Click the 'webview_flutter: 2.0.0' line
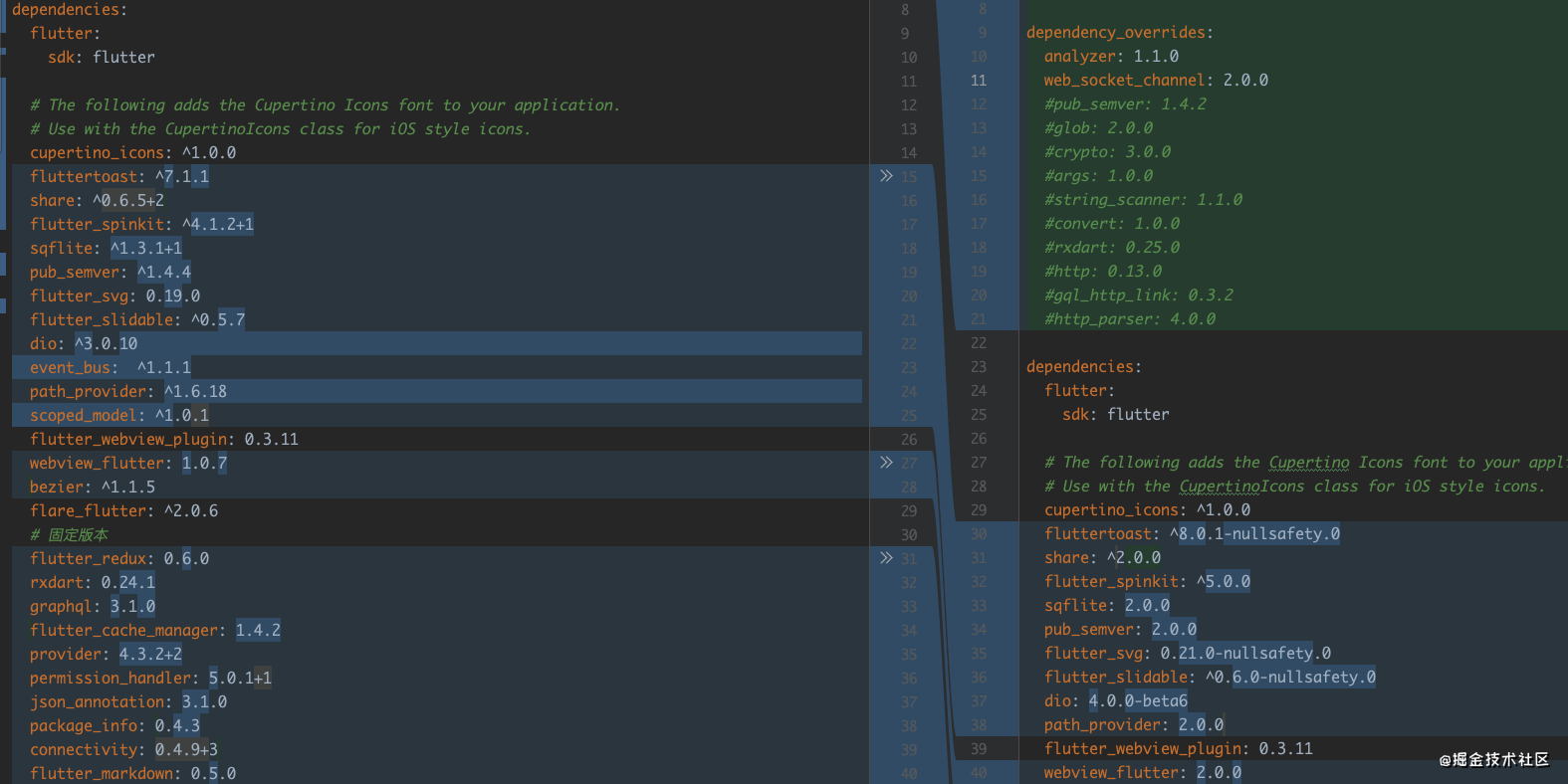Viewport: 1568px width, 784px height. click(1143, 772)
